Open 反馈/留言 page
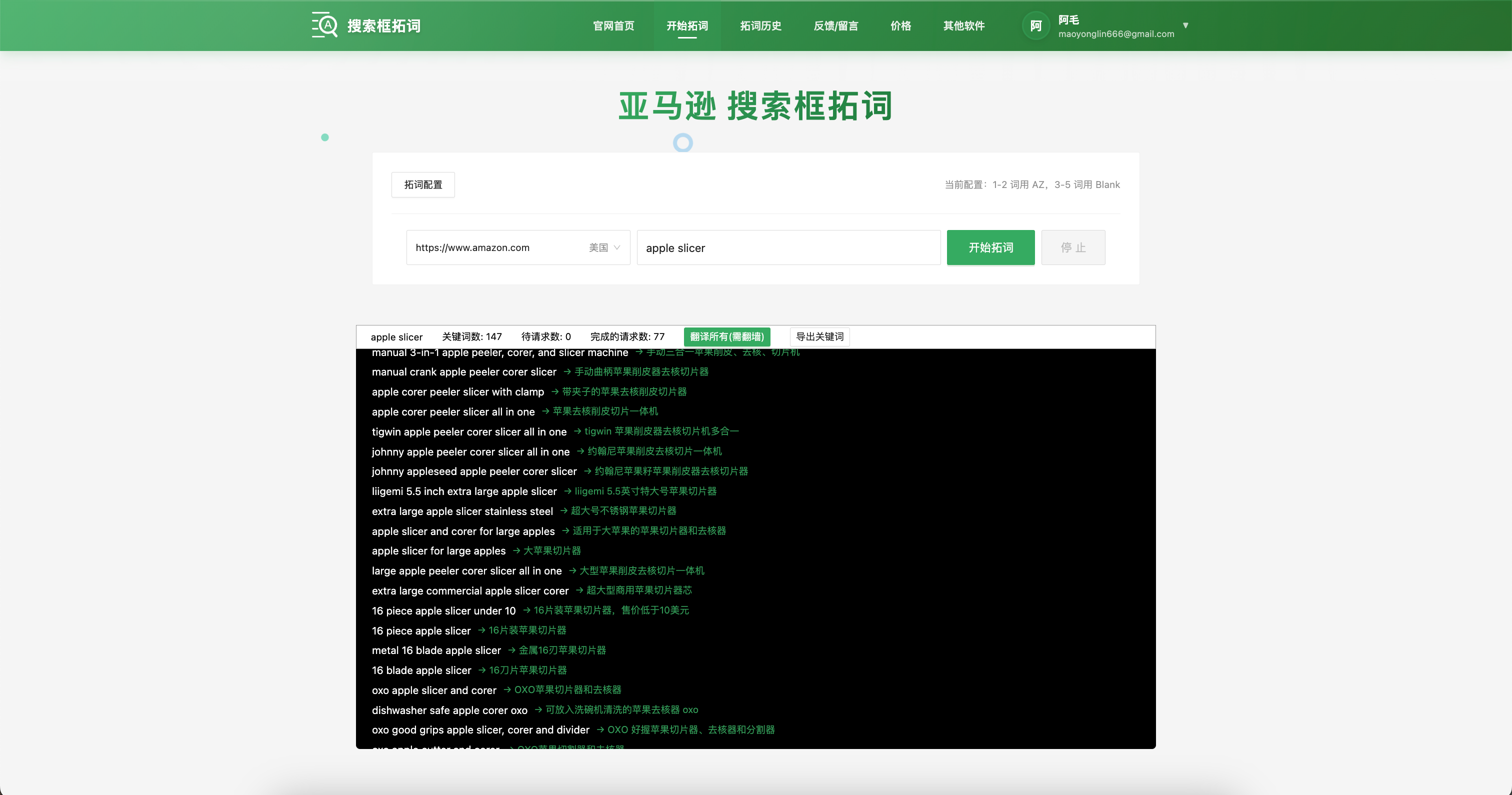This screenshot has height=795, width=1512. coord(836,26)
